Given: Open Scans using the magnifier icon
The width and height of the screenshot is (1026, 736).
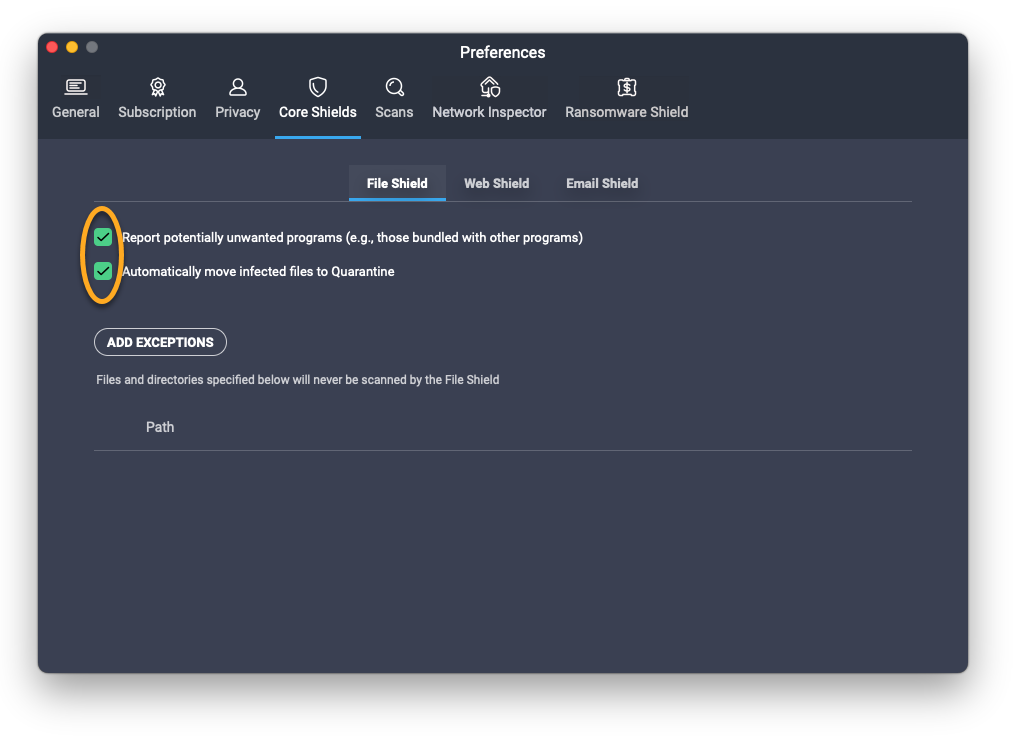Looking at the screenshot, I should [x=394, y=87].
